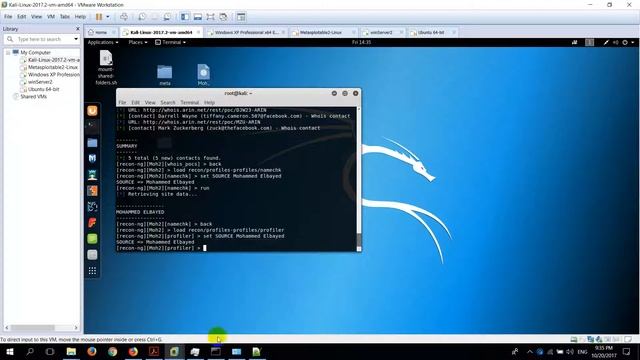Open the Windows notification center

[627, 351]
